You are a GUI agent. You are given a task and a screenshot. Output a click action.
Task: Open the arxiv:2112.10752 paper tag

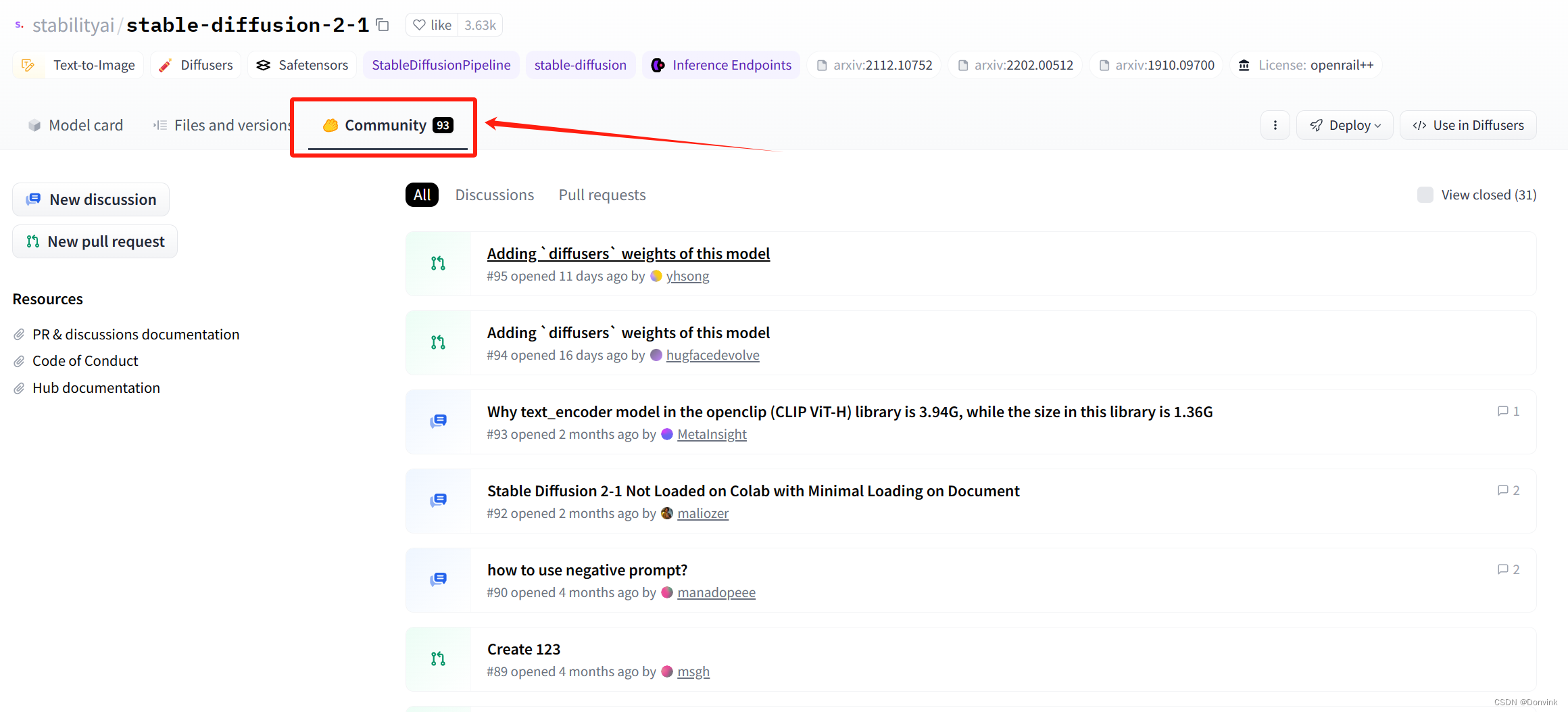(x=875, y=65)
